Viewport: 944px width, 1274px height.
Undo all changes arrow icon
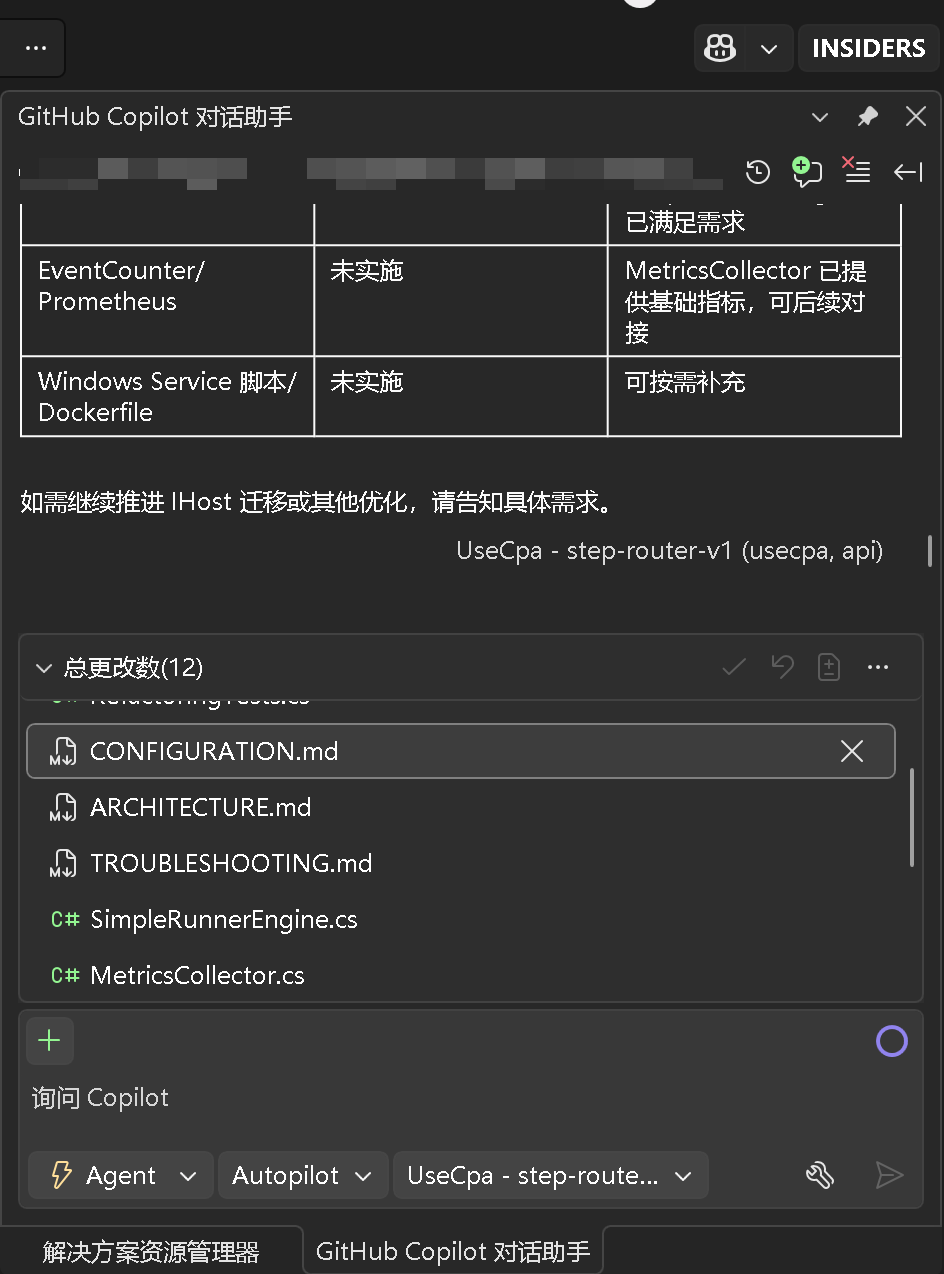click(782, 667)
